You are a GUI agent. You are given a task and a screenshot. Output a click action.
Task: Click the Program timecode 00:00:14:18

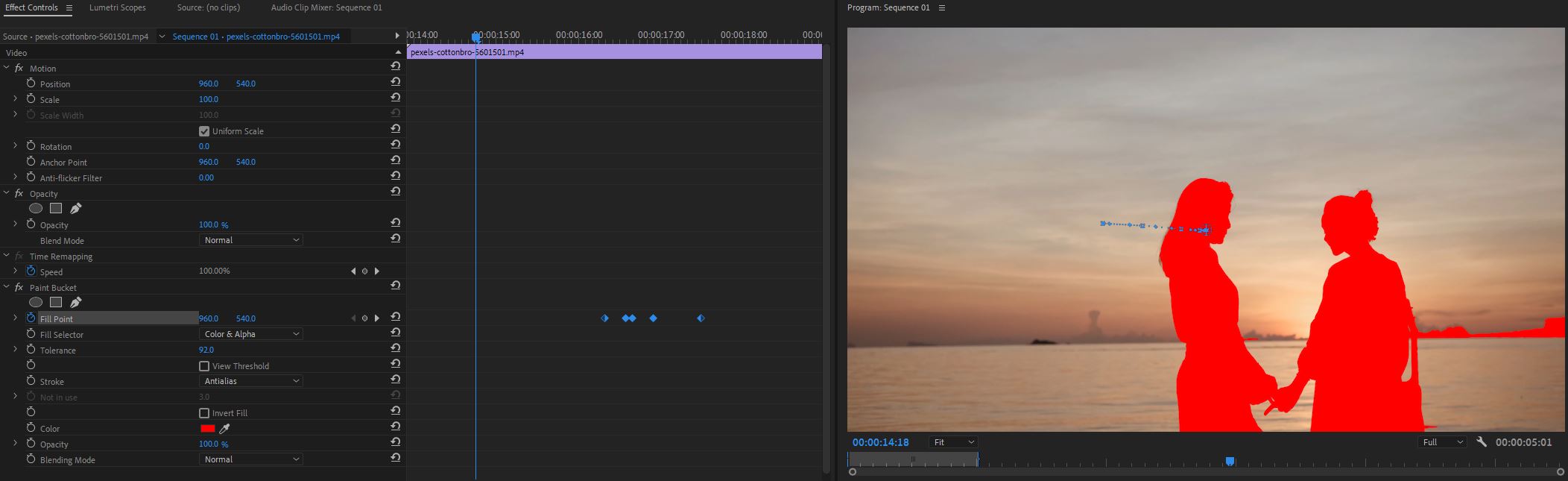pos(881,442)
